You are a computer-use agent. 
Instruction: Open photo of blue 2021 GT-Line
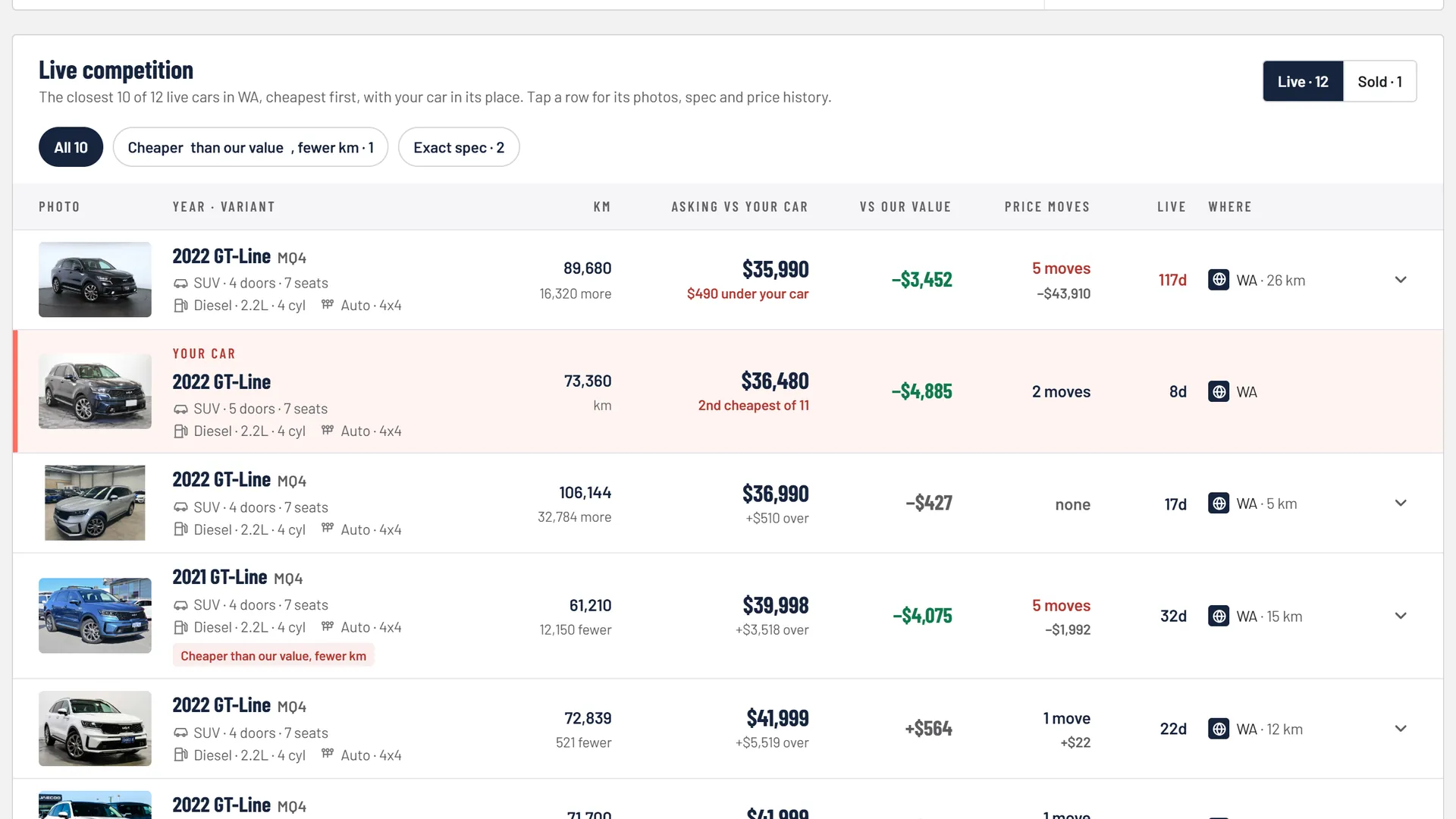95,616
